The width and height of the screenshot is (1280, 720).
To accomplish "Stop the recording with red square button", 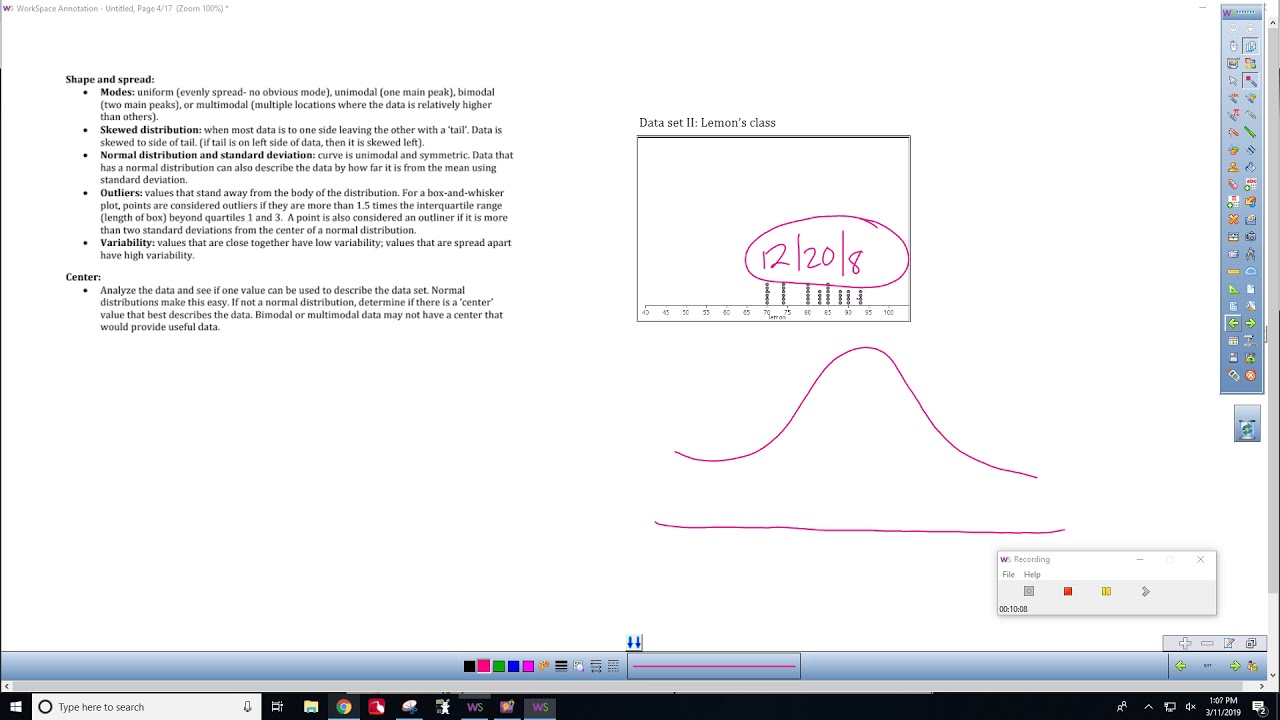I will tap(1068, 591).
